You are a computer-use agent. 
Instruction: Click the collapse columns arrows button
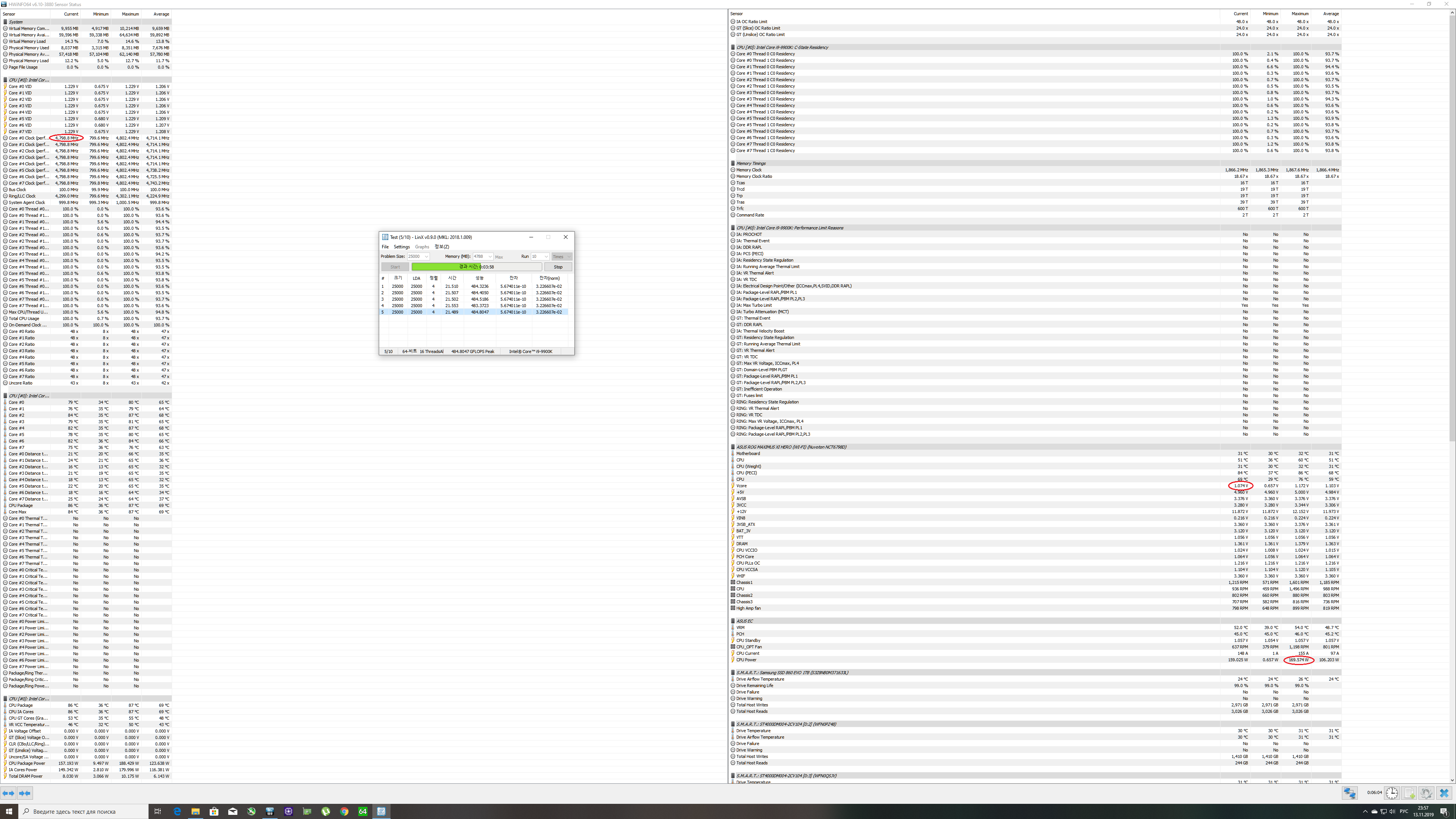[25, 793]
